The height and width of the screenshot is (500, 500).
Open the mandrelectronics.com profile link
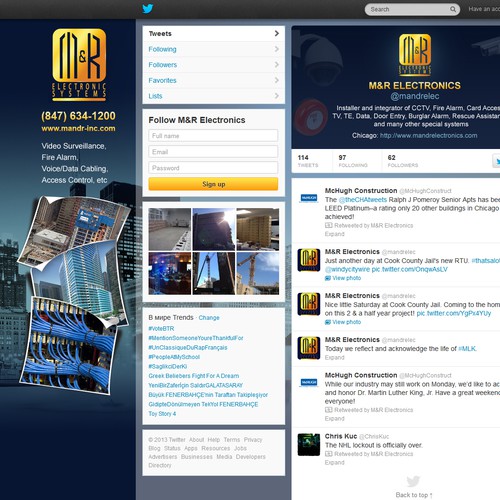click(x=428, y=135)
